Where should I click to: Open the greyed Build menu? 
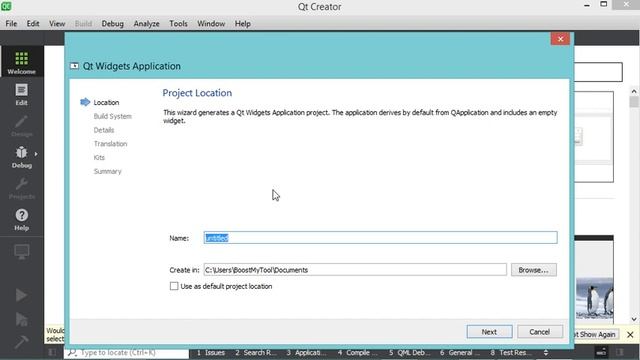click(x=83, y=24)
